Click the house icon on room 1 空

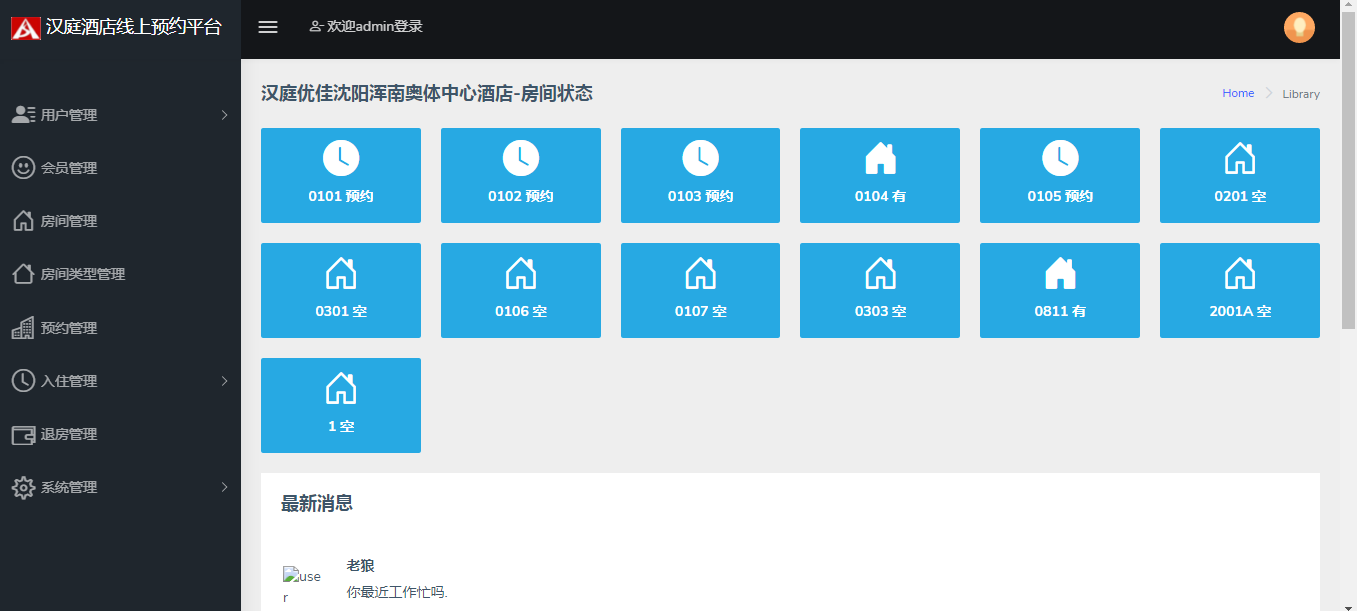(x=341, y=387)
